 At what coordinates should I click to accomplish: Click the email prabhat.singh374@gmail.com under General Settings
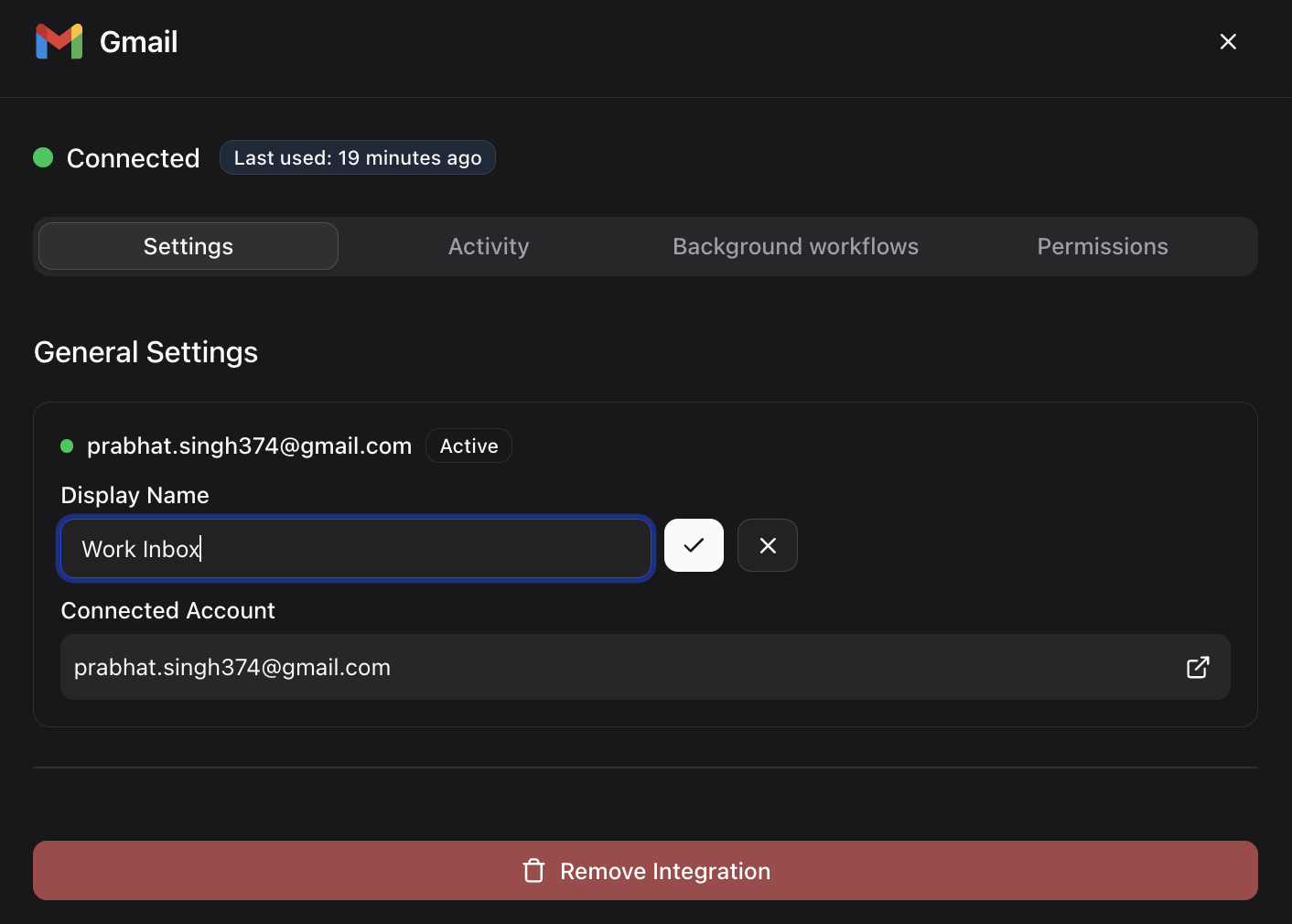(x=249, y=446)
